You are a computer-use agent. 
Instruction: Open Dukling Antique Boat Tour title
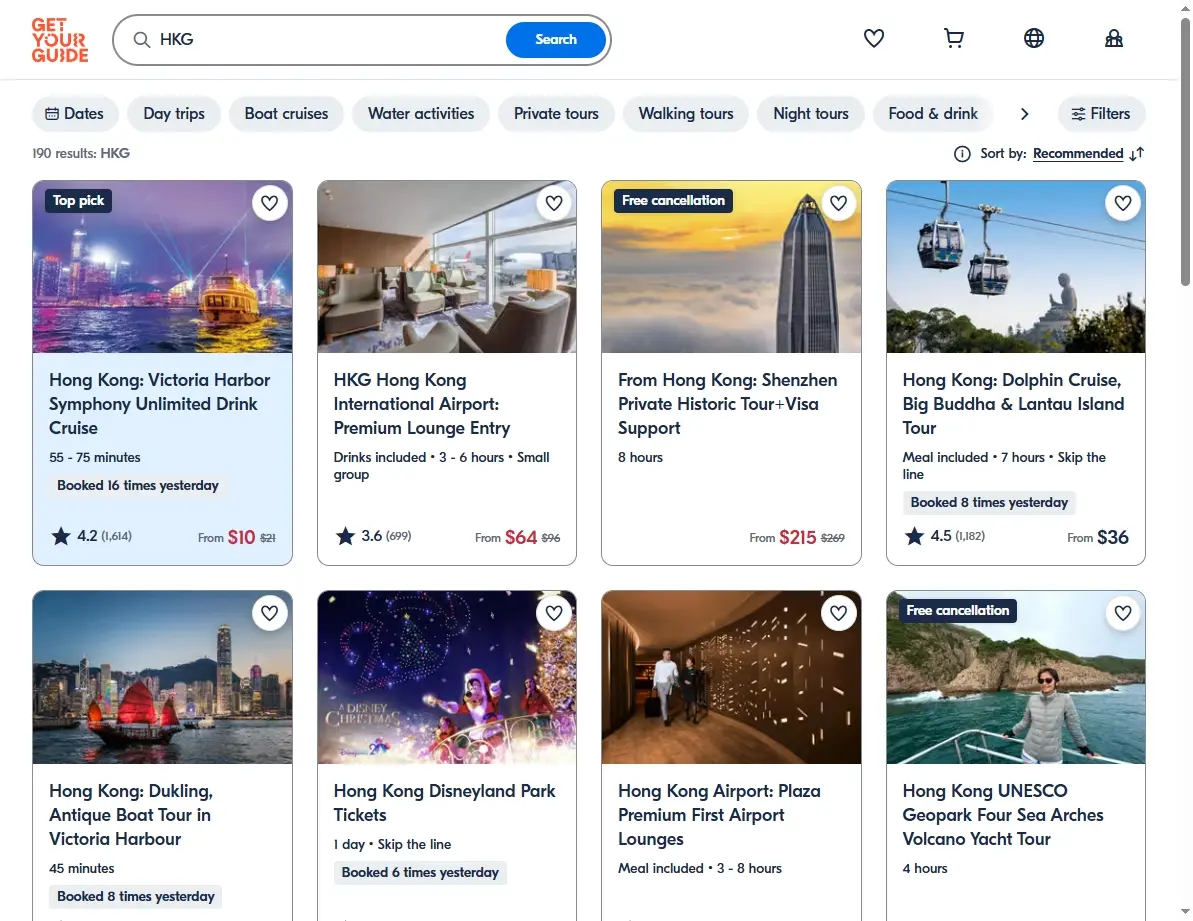pyautogui.click(x=131, y=815)
